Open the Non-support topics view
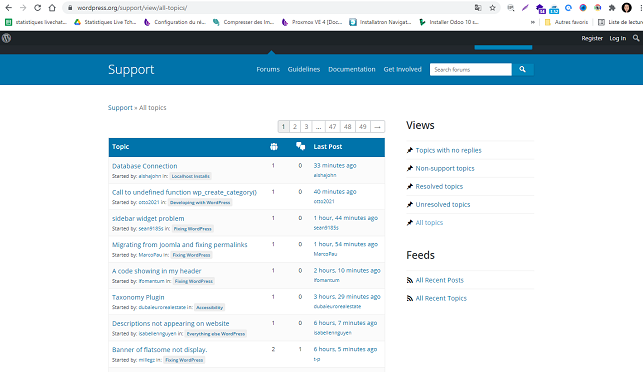The height and width of the screenshot is (372, 643). pos(445,169)
